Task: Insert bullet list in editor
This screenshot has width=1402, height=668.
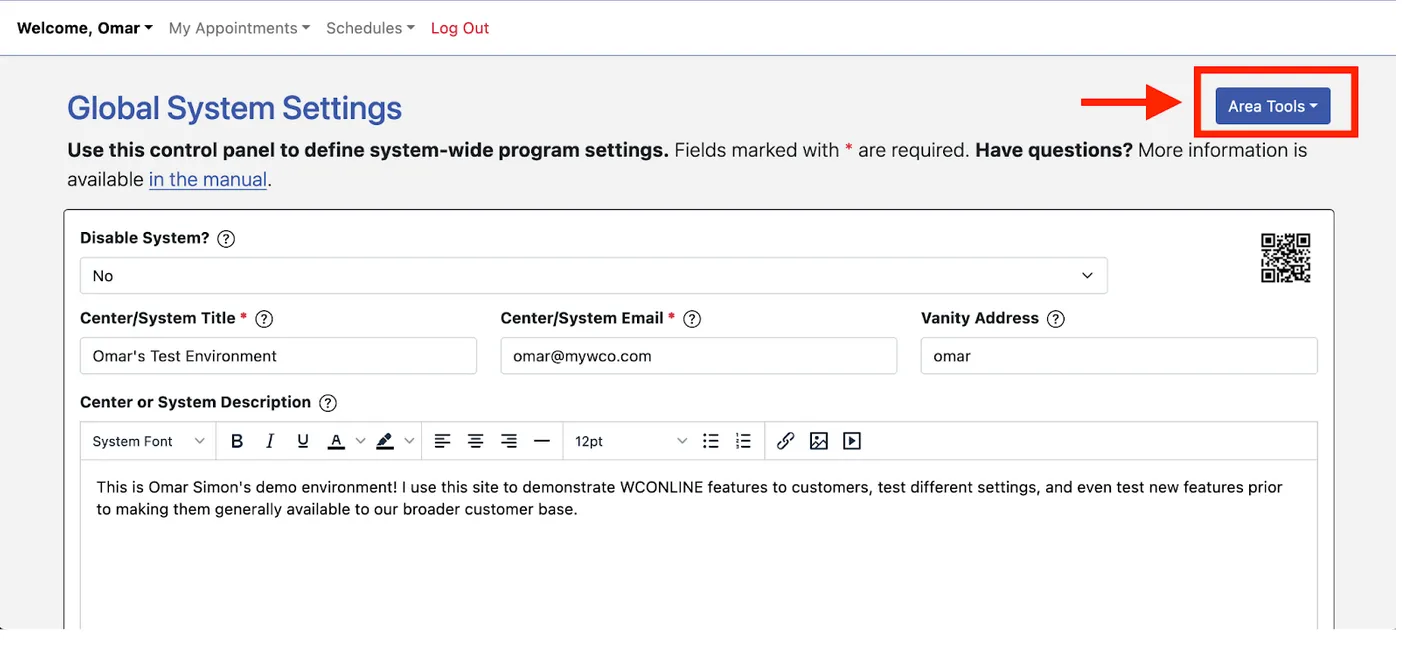Action: 711,441
